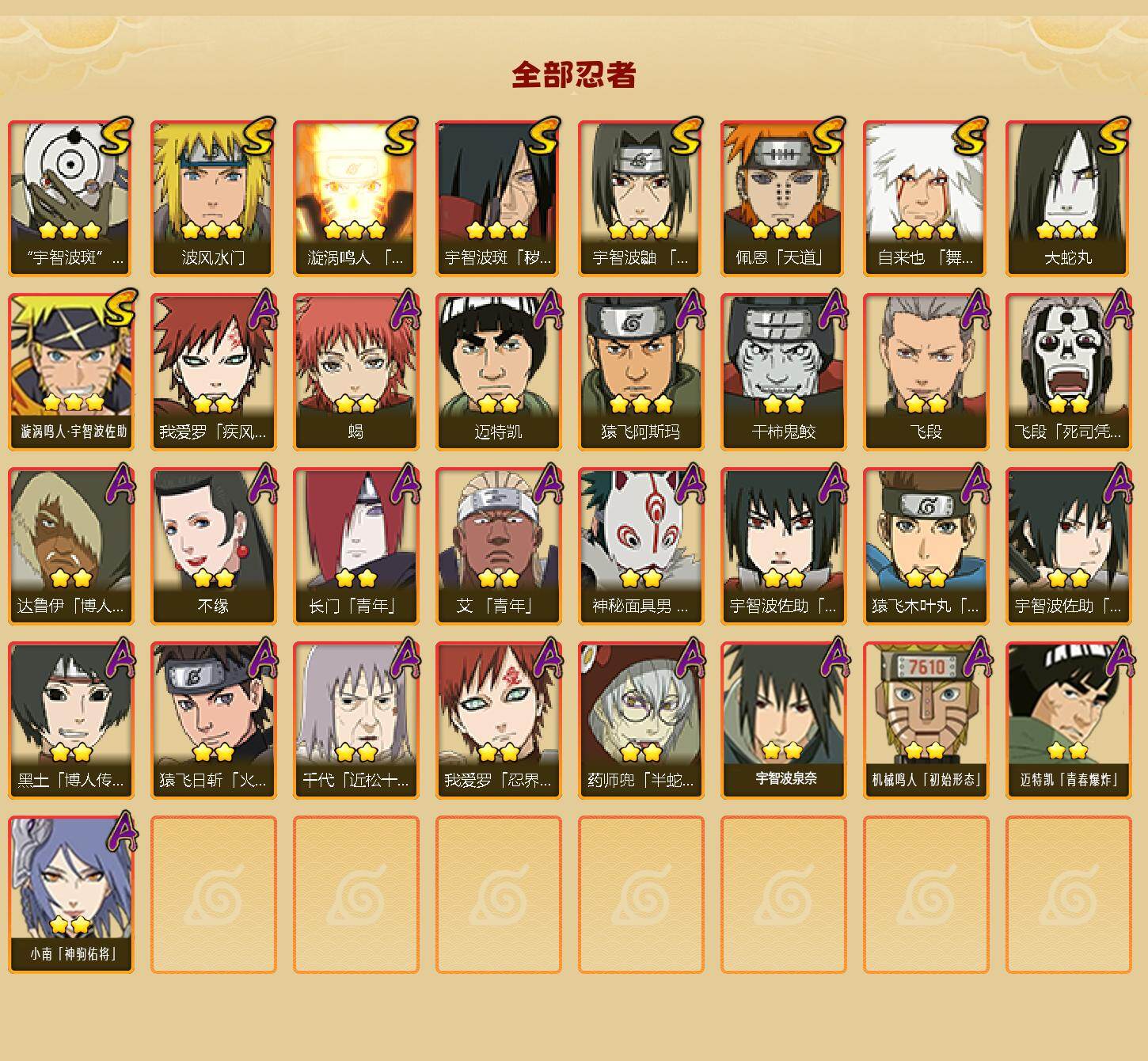The width and height of the screenshot is (1148, 1061).
Task: Choose the 长门「青年」 card
Action: pos(355,546)
